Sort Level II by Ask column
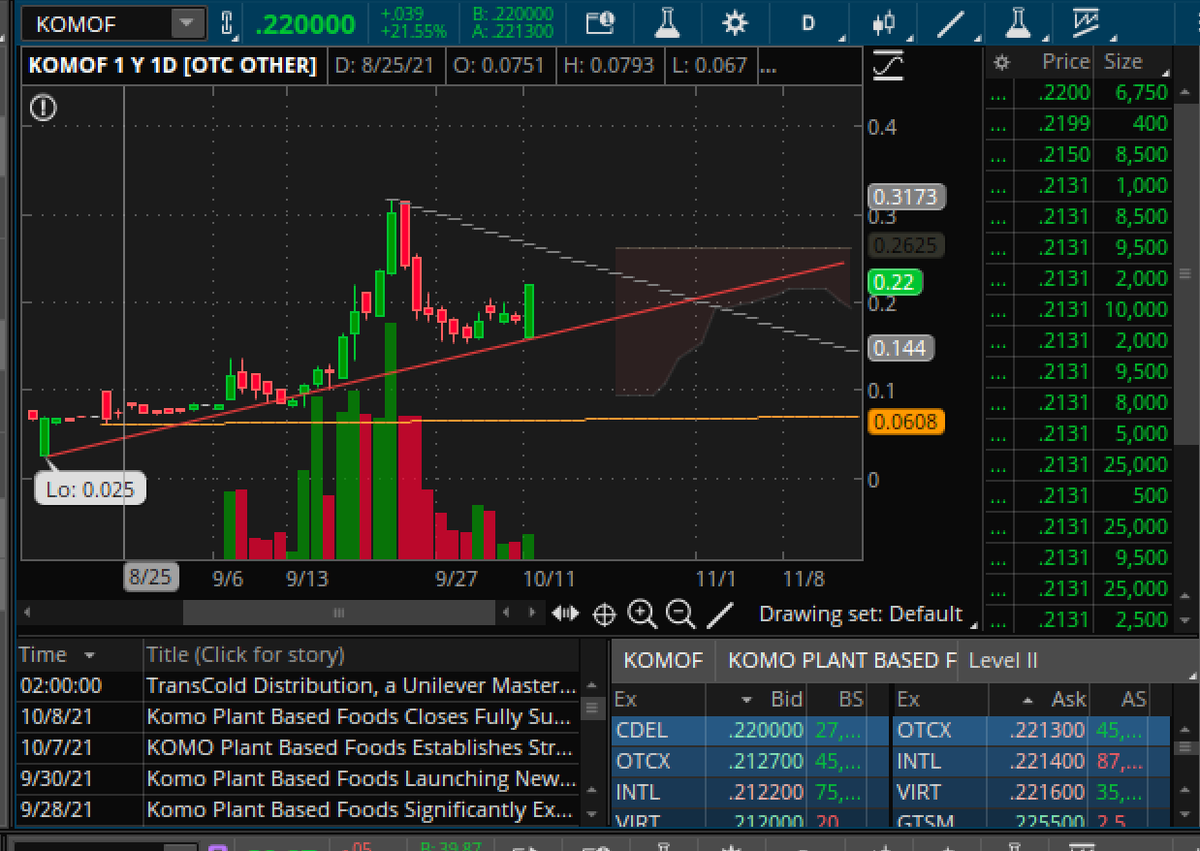The width and height of the screenshot is (1200, 851). pyautogui.click(x=1056, y=699)
